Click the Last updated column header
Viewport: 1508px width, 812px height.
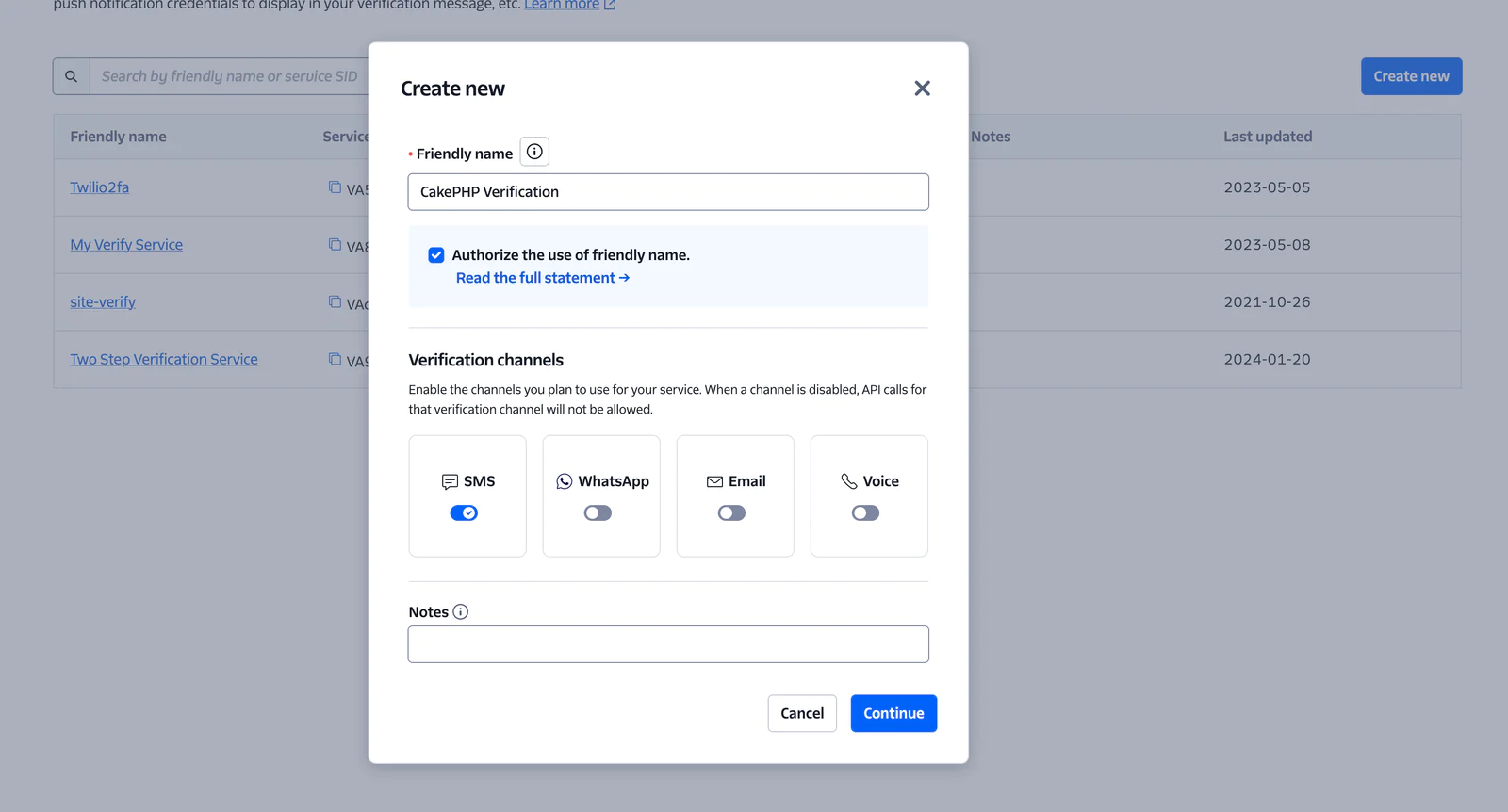1268,137
